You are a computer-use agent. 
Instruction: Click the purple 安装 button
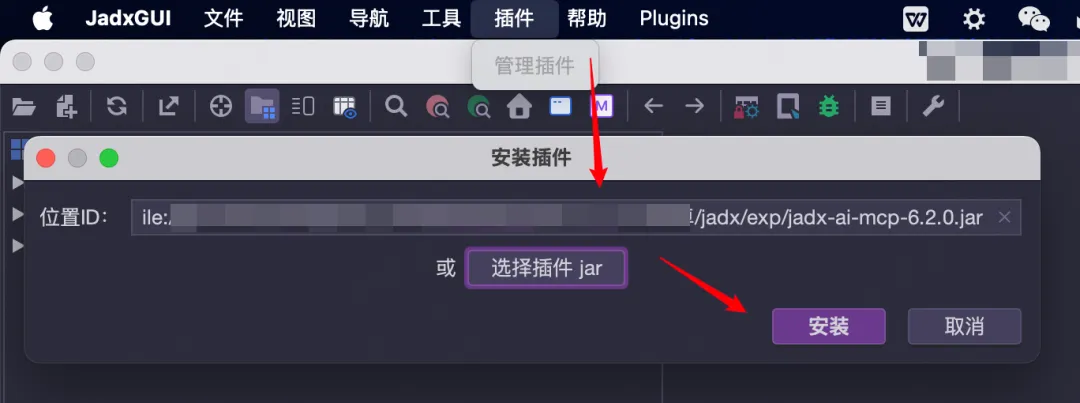tap(829, 327)
